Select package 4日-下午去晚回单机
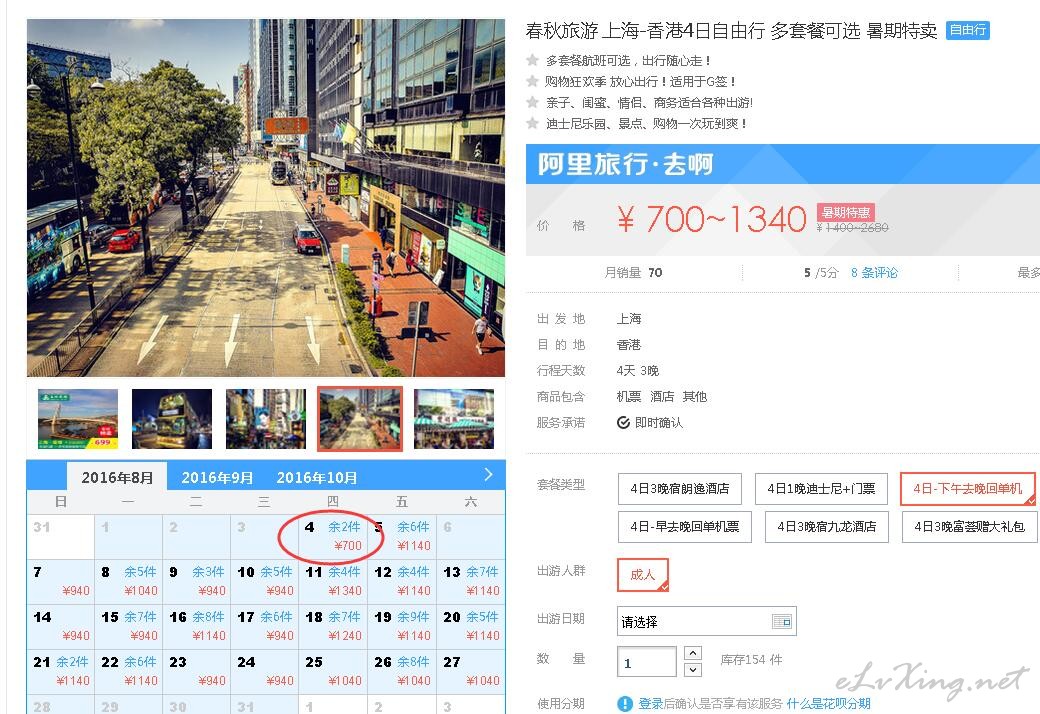1040x714 pixels. coord(968,489)
